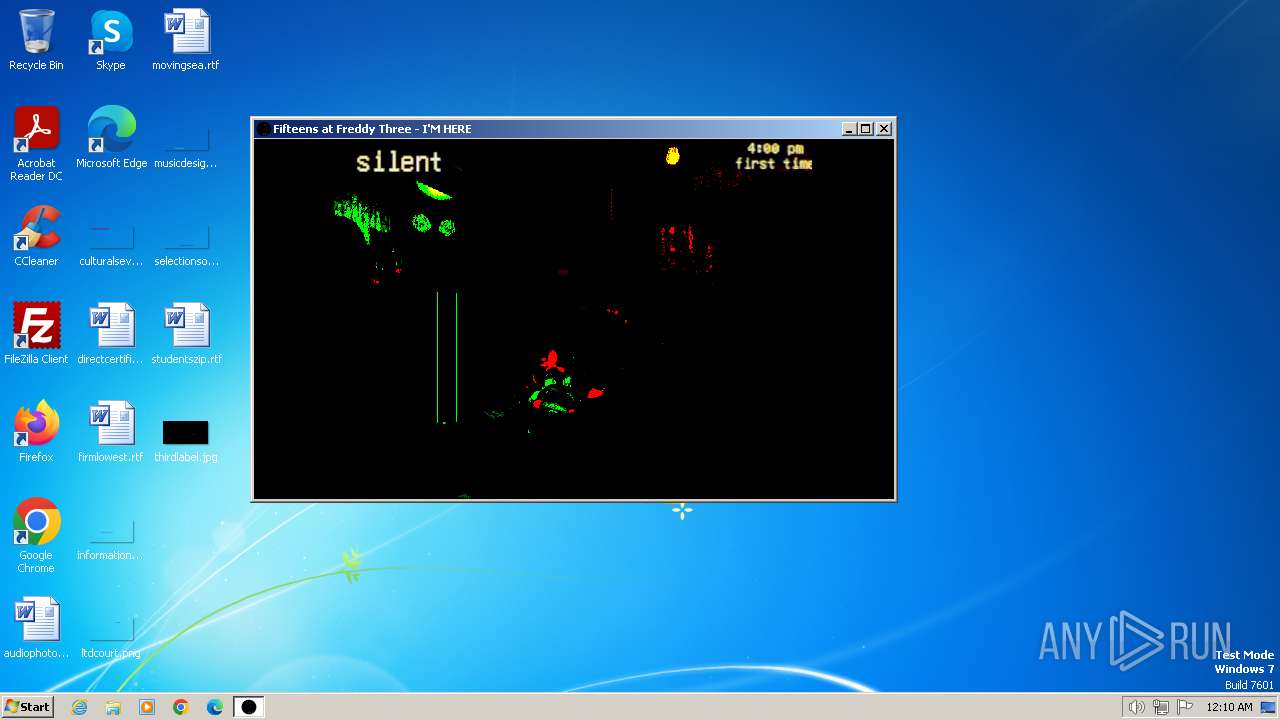The width and height of the screenshot is (1280, 720).
Task: Select the studentszip.rtf document
Action: coord(186,334)
